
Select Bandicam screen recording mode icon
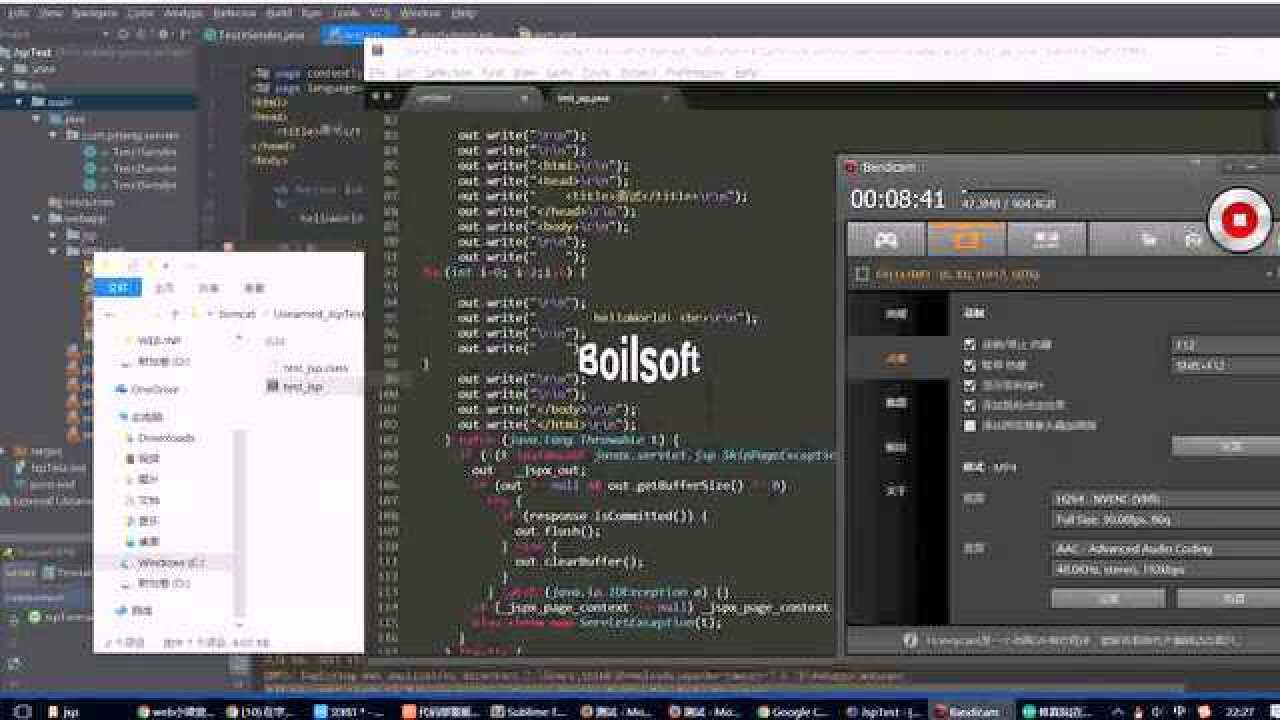click(x=966, y=240)
